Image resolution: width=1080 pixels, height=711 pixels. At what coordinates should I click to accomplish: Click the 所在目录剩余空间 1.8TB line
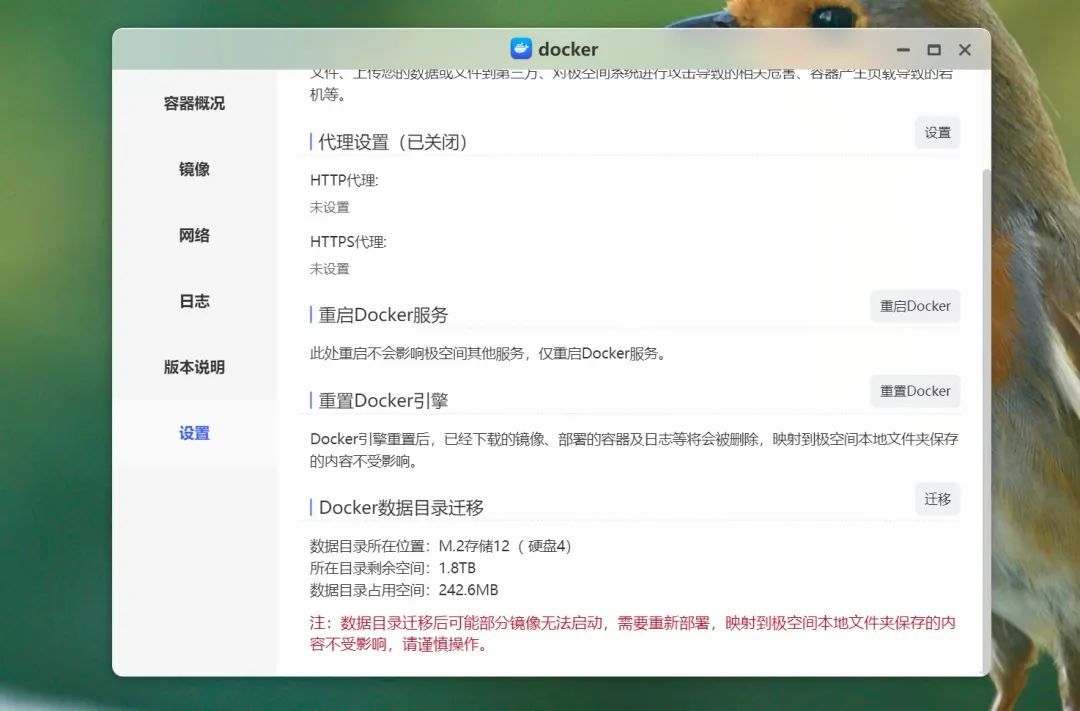pyautogui.click(x=393, y=568)
